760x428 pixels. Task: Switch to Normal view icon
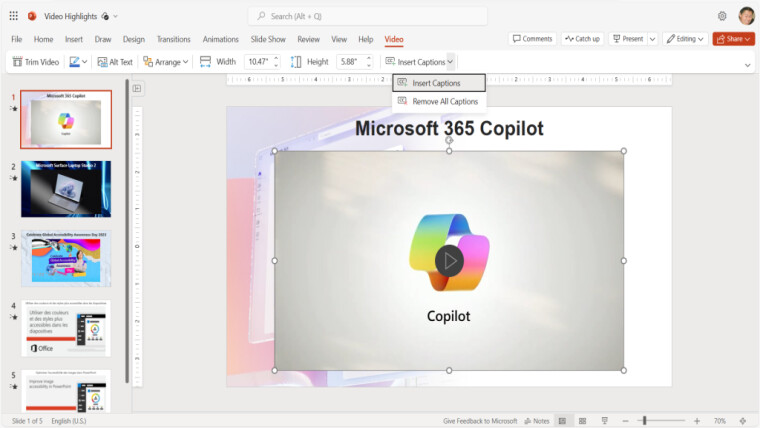click(562, 421)
